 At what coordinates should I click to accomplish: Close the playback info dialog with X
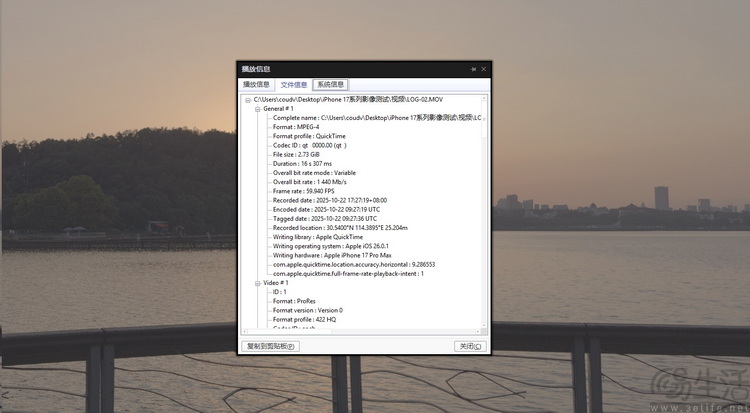click(x=484, y=69)
